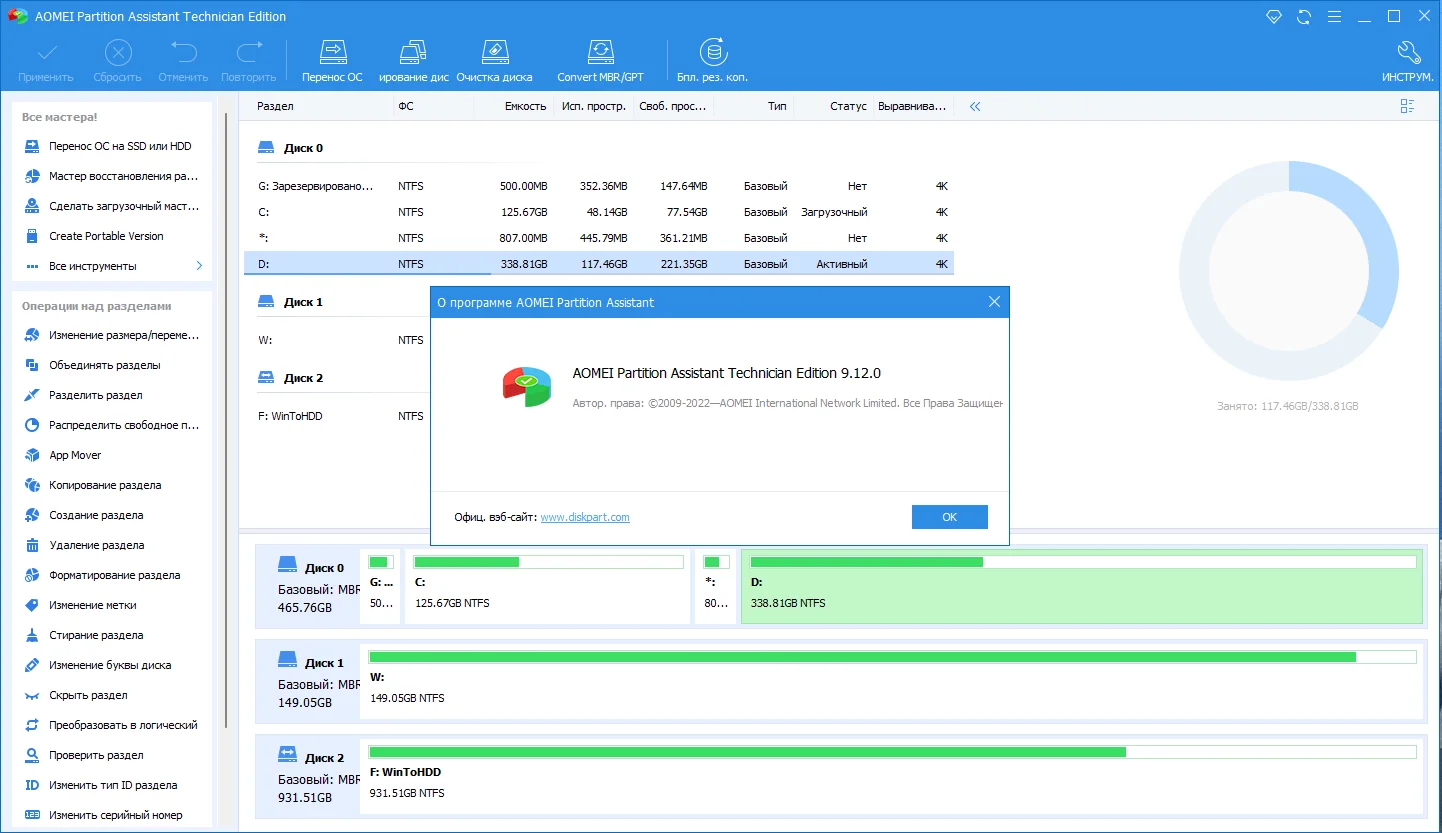Open App Mover from sidebar
This screenshot has height=833, width=1442.
pyautogui.click(x=112, y=455)
